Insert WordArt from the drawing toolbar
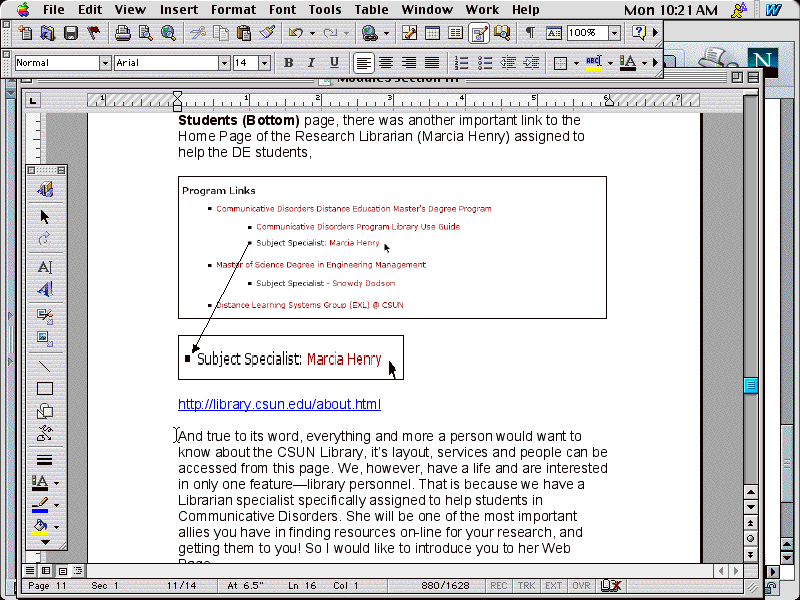Image resolution: width=800 pixels, height=600 pixels. point(45,289)
